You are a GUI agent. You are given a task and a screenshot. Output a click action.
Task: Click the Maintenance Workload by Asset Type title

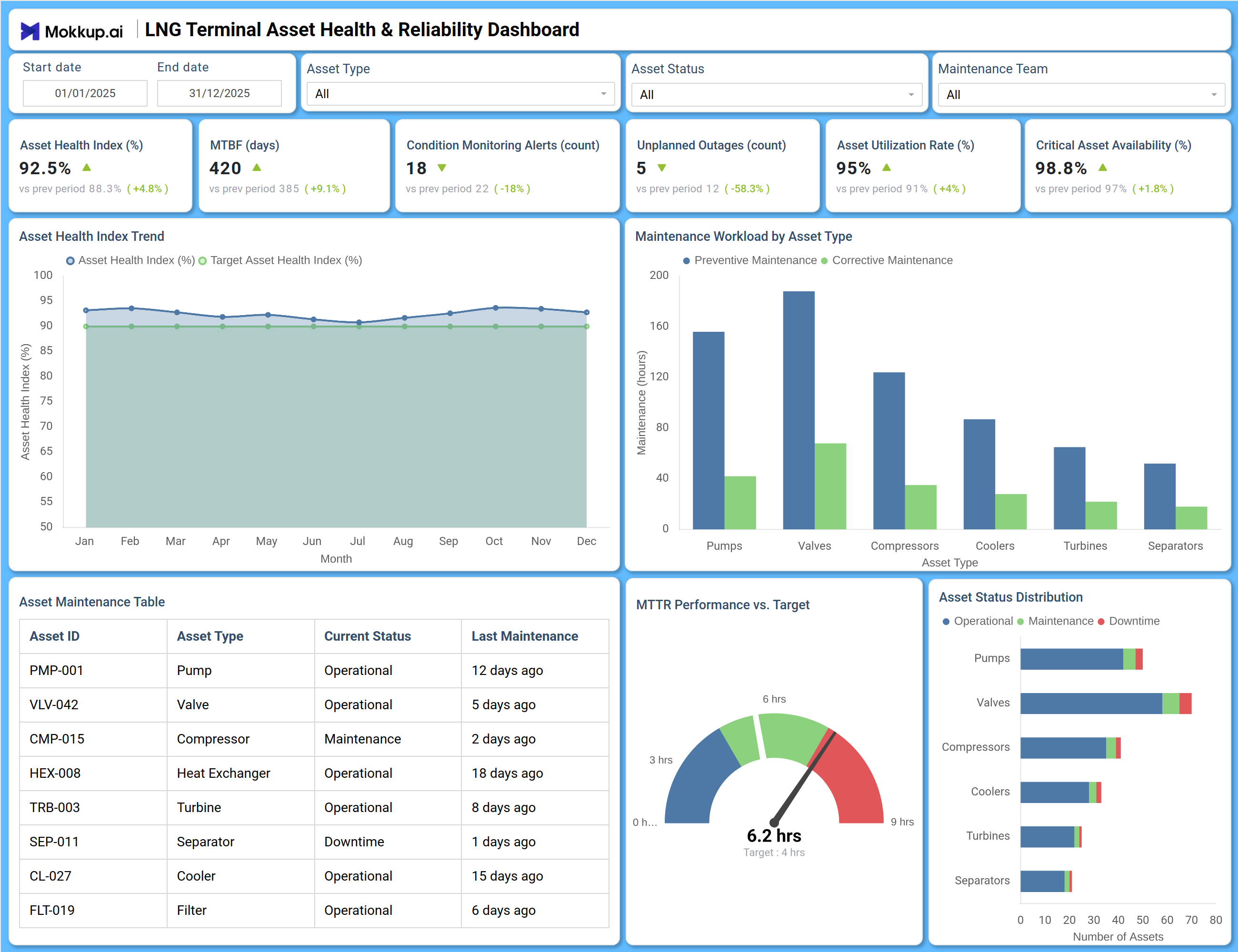click(743, 236)
